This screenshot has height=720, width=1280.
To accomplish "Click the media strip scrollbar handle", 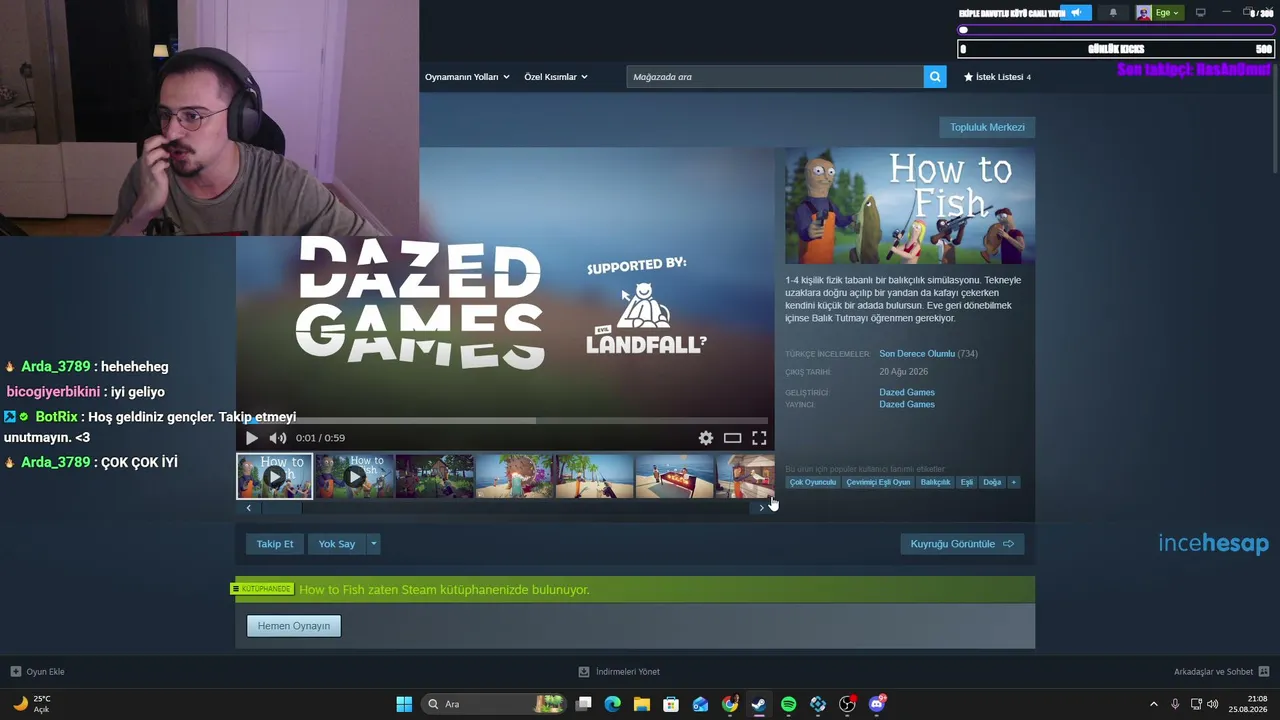I will tap(280, 508).
